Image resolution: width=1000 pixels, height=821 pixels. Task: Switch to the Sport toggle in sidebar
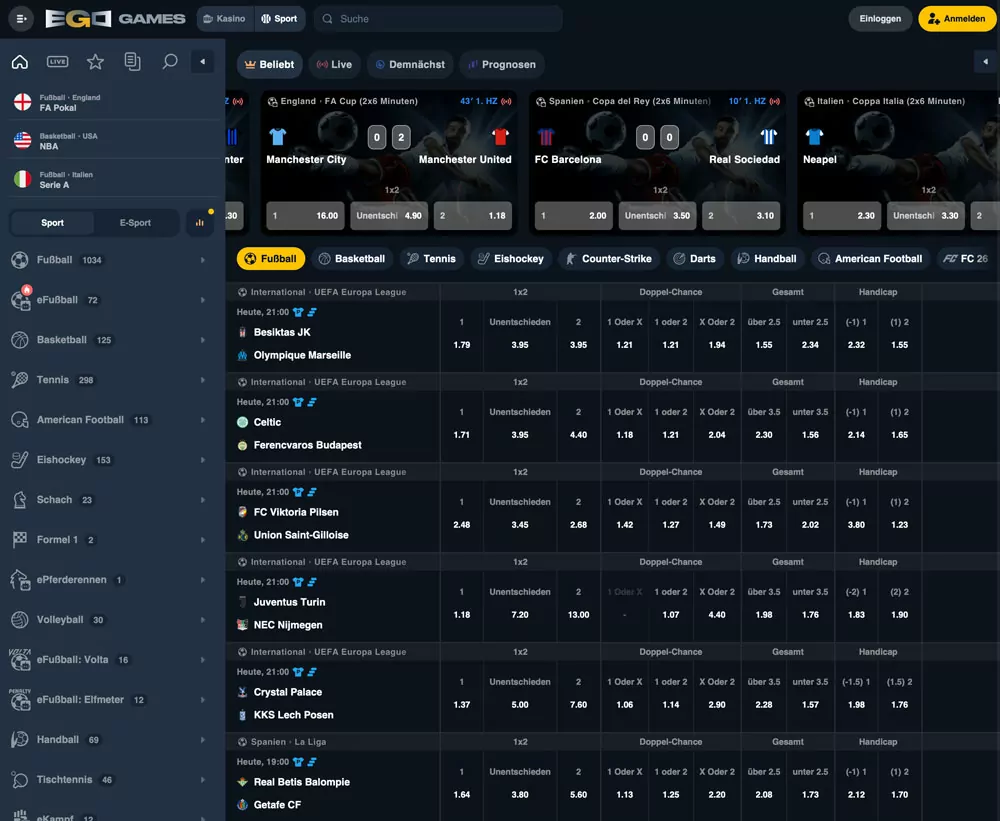click(52, 223)
